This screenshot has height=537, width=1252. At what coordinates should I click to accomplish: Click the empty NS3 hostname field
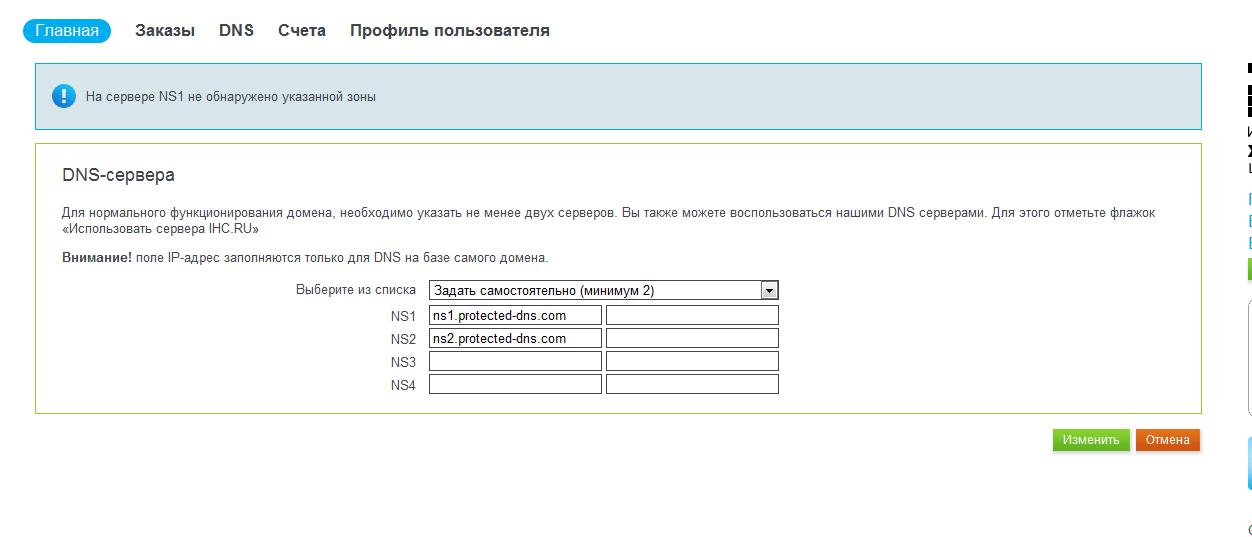pos(515,361)
